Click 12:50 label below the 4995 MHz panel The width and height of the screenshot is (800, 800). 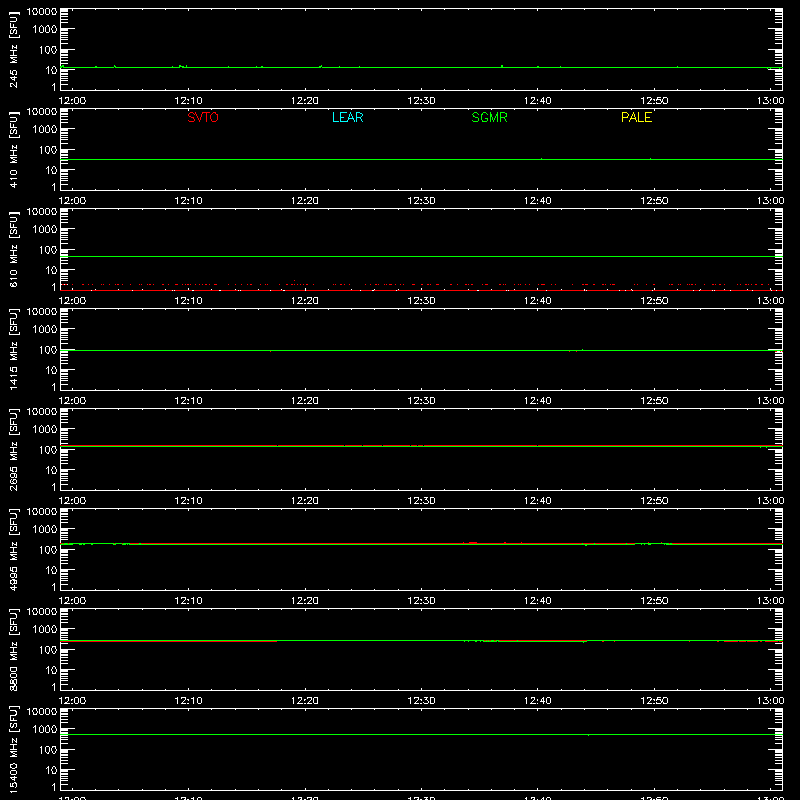pos(654,601)
